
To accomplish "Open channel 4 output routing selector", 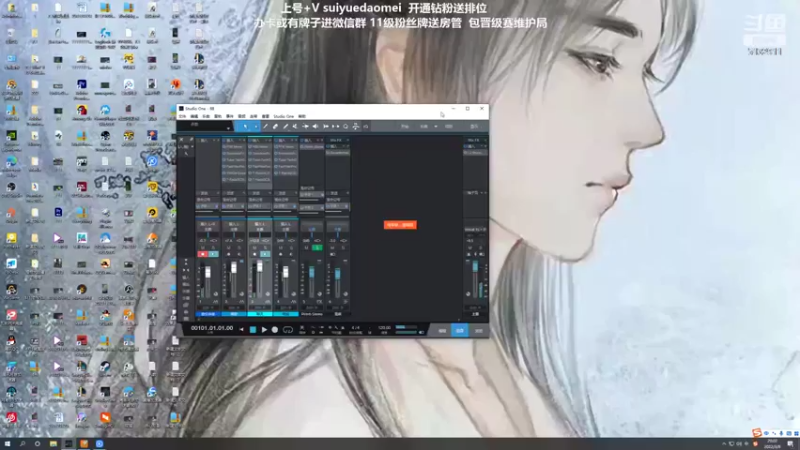I will (285, 206).
